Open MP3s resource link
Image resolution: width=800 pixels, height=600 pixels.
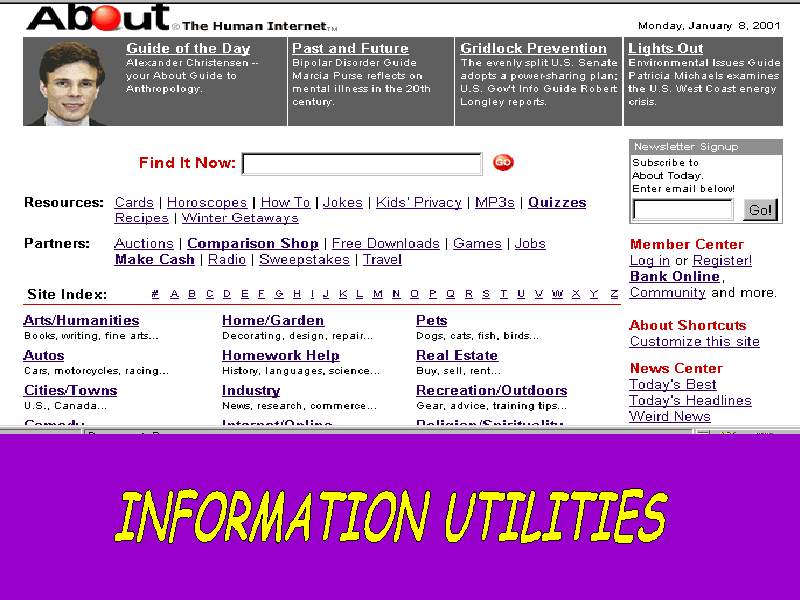[x=494, y=203]
